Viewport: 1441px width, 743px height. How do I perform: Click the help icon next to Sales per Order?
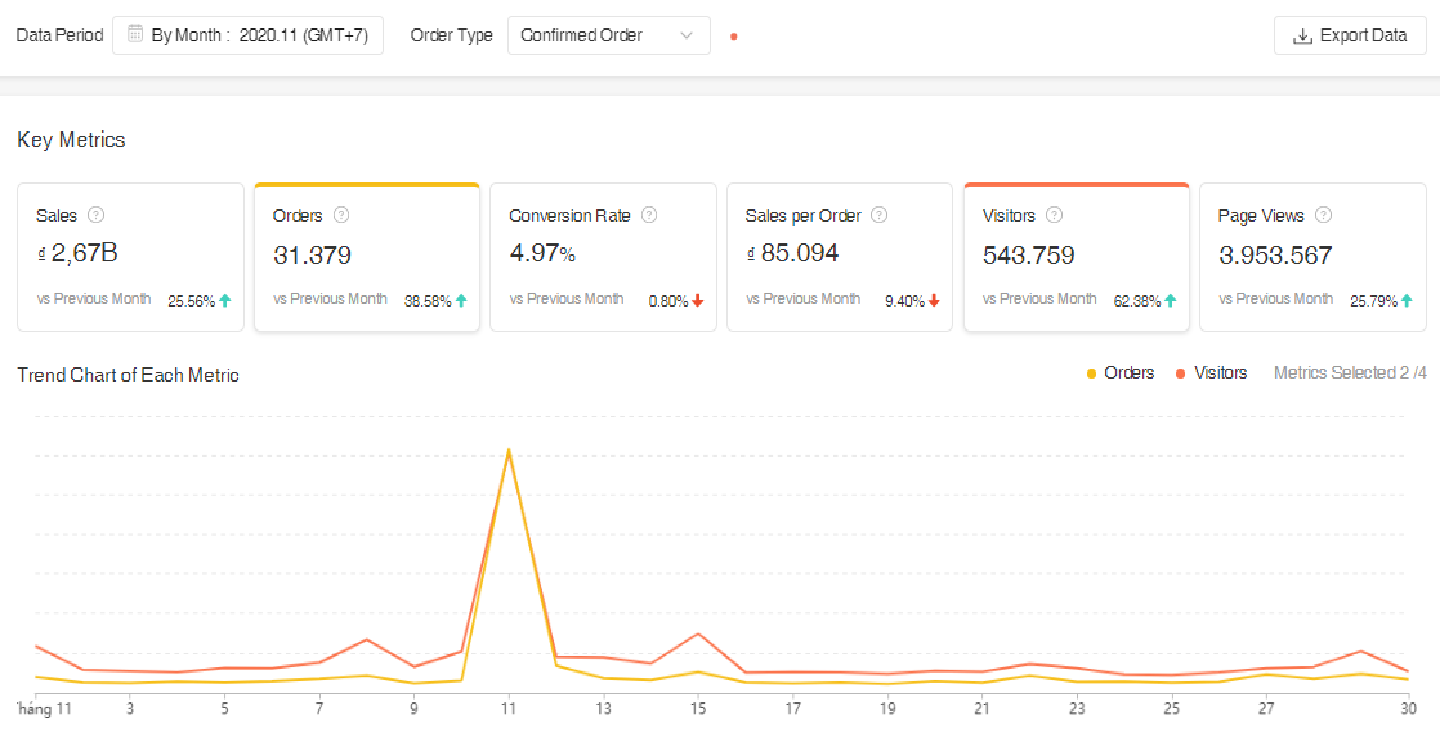coord(879,215)
